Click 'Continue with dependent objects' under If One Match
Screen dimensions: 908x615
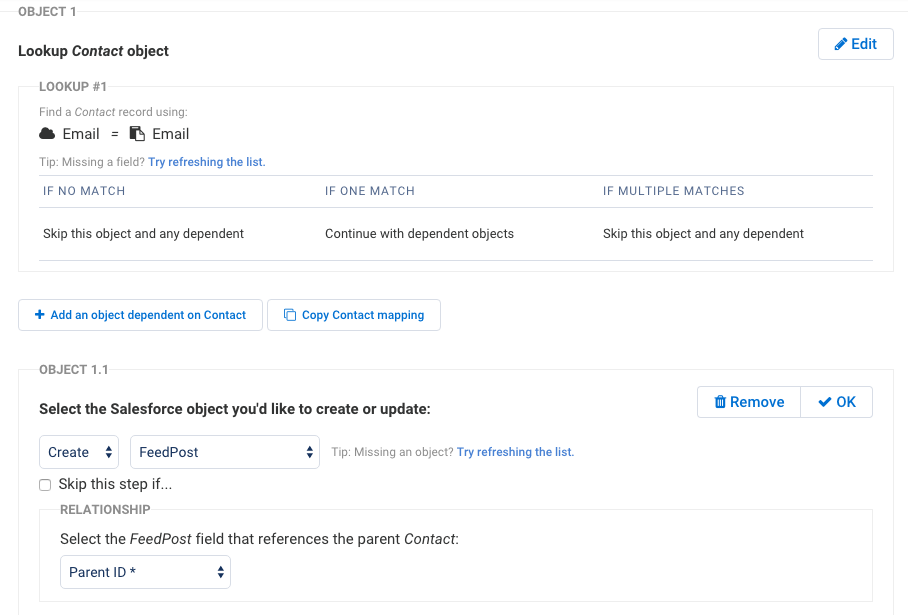click(x=419, y=234)
